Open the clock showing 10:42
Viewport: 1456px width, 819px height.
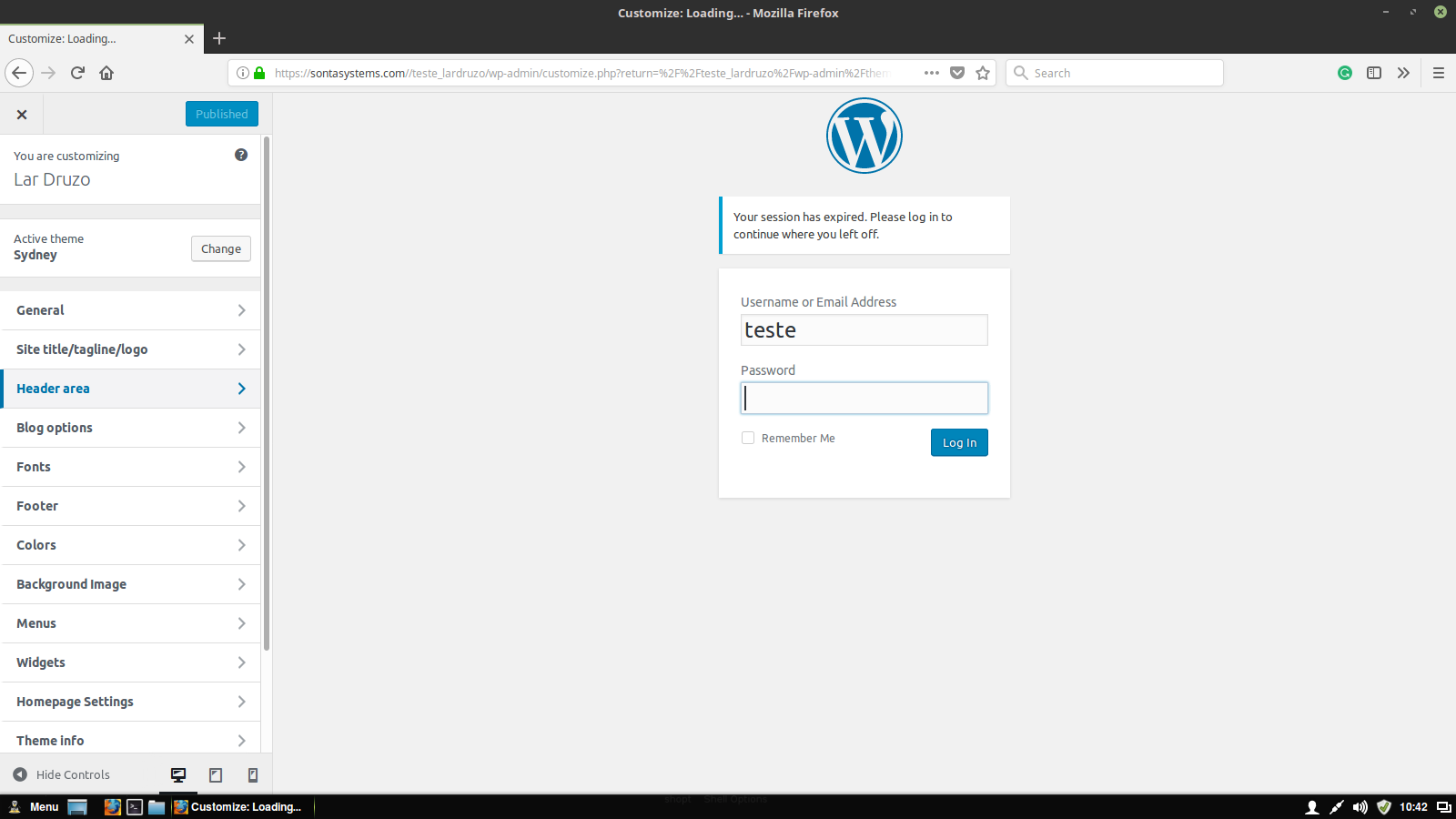1413,807
